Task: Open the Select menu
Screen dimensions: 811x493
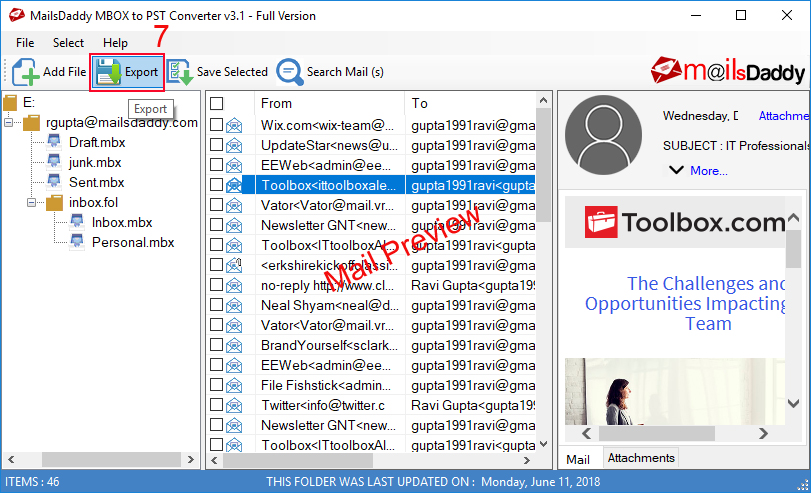Action: pos(68,43)
